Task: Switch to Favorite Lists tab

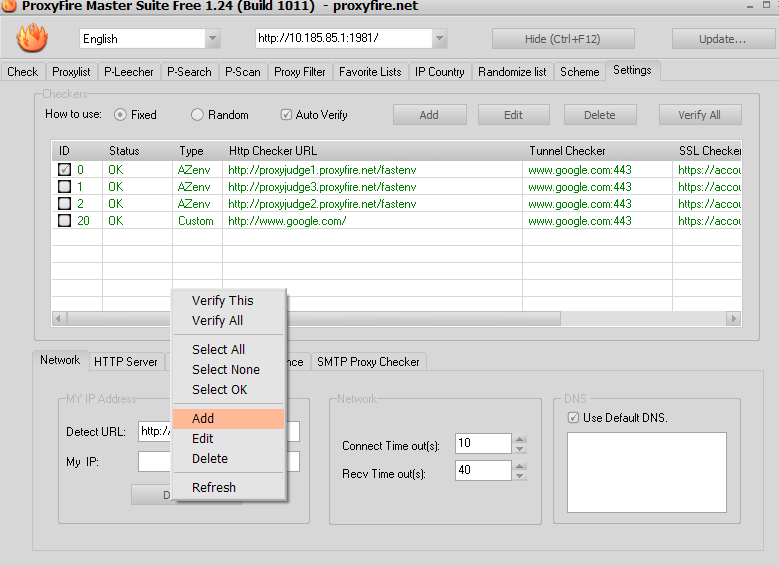Action: click(x=370, y=72)
